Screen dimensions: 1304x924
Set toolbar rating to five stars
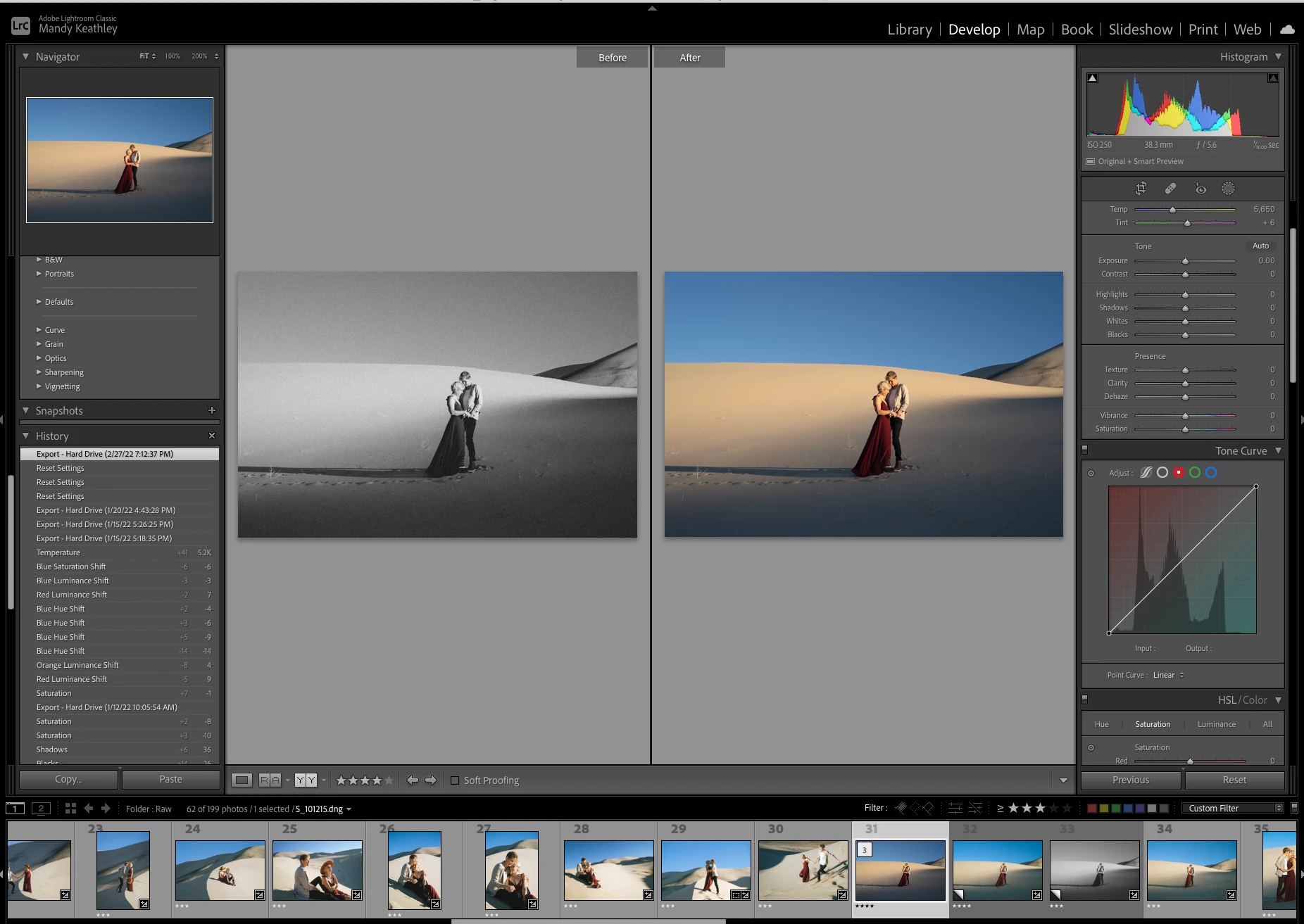[x=389, y=780]
